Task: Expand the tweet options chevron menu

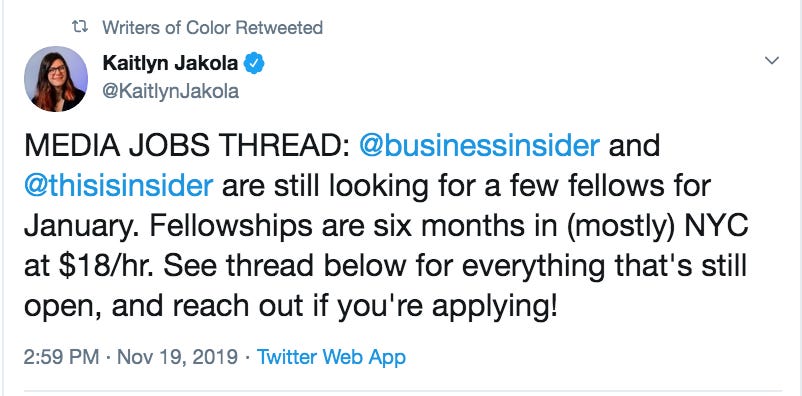Action: tap(771, 60)
